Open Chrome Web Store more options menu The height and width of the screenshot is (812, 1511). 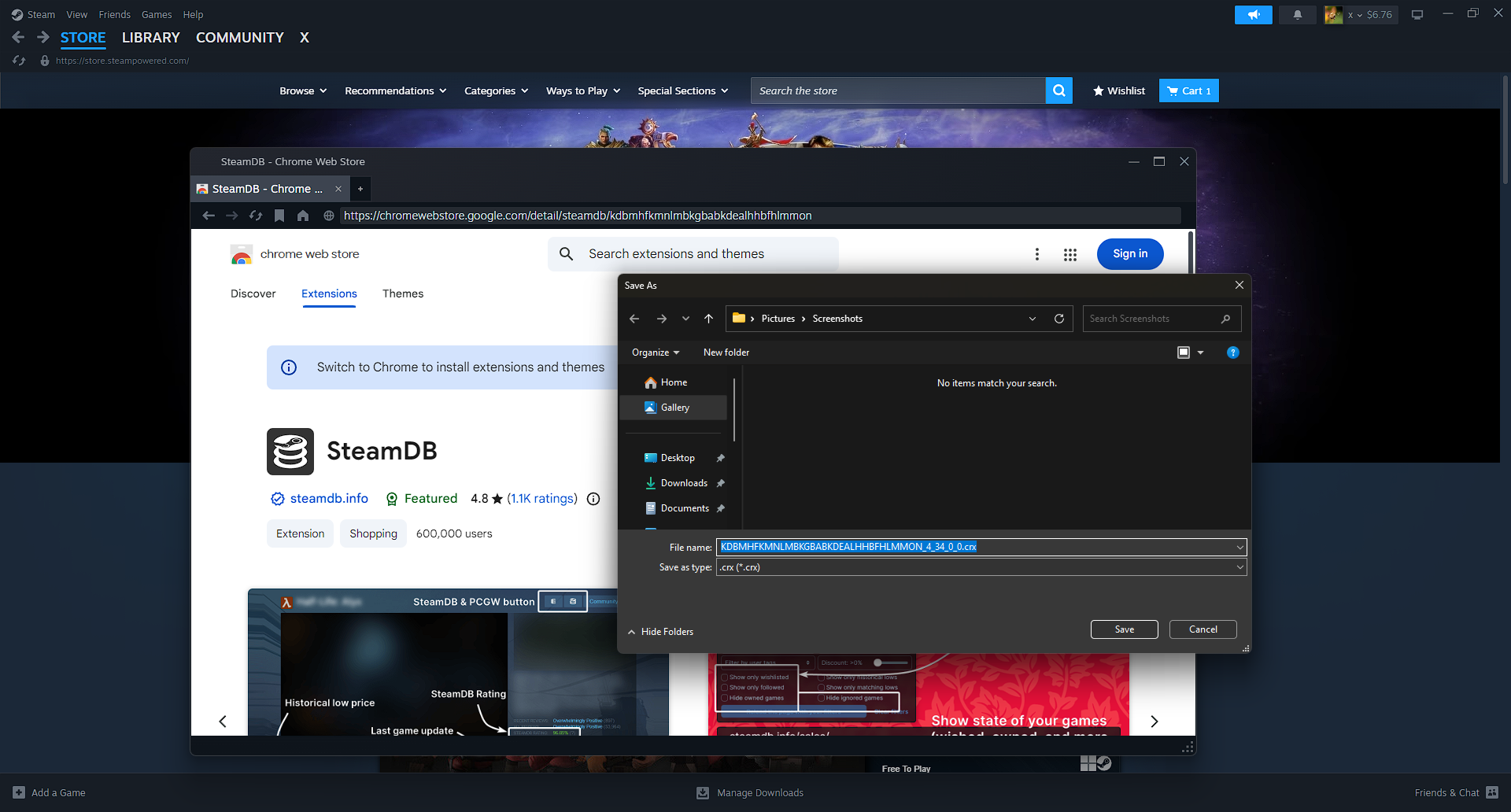[1037, 254]
